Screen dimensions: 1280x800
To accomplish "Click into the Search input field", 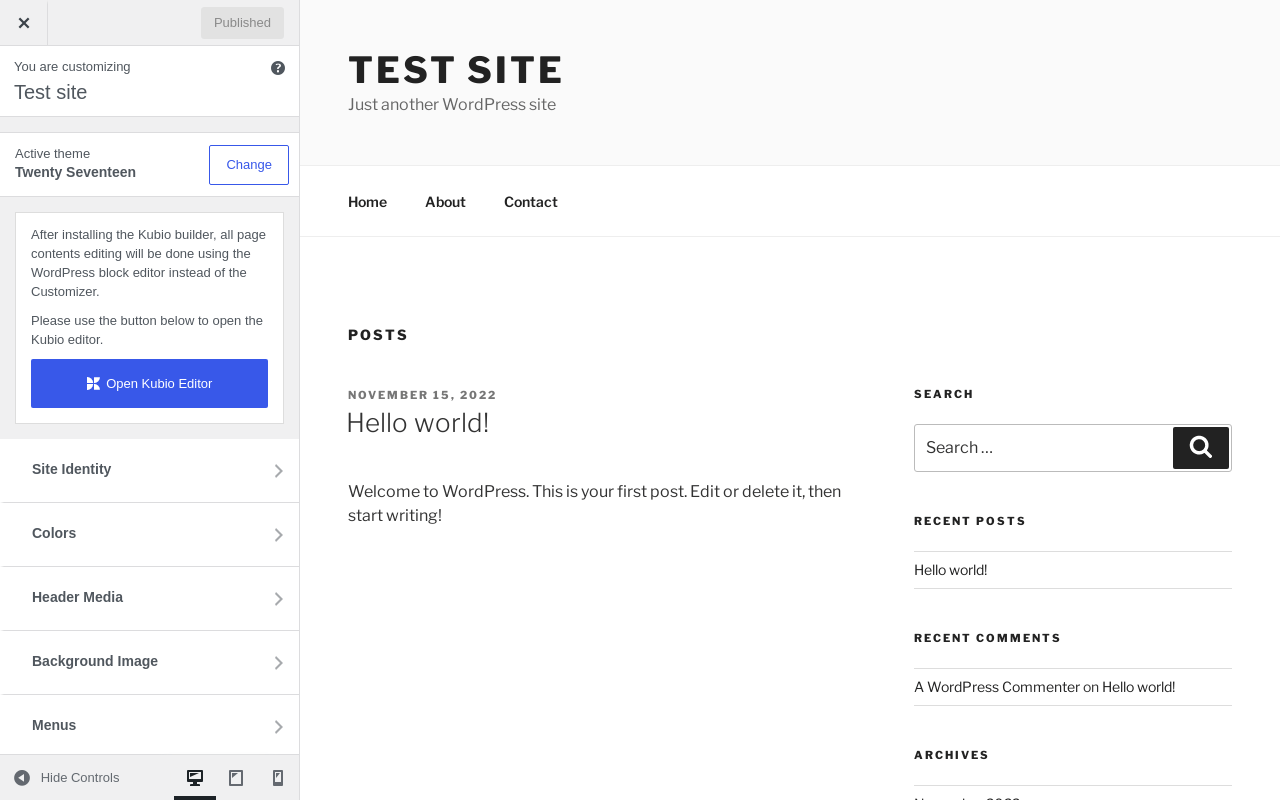I will 1043,448.
